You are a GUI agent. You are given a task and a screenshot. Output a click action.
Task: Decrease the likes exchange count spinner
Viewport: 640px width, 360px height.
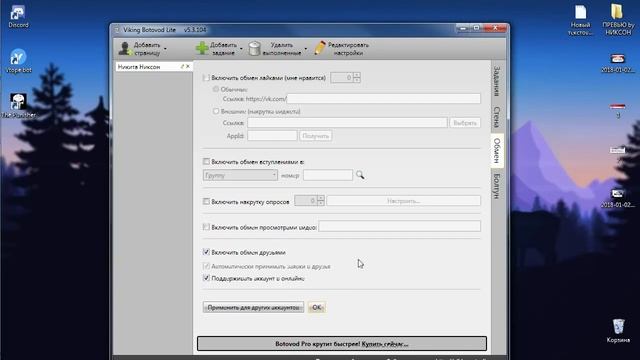357,80
